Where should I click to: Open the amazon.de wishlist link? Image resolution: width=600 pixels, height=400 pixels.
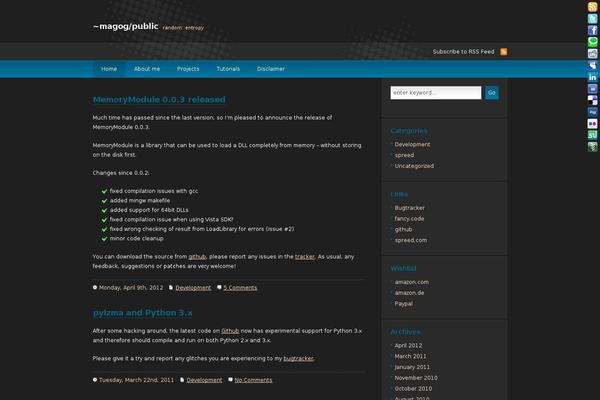[x=409, y=292]
